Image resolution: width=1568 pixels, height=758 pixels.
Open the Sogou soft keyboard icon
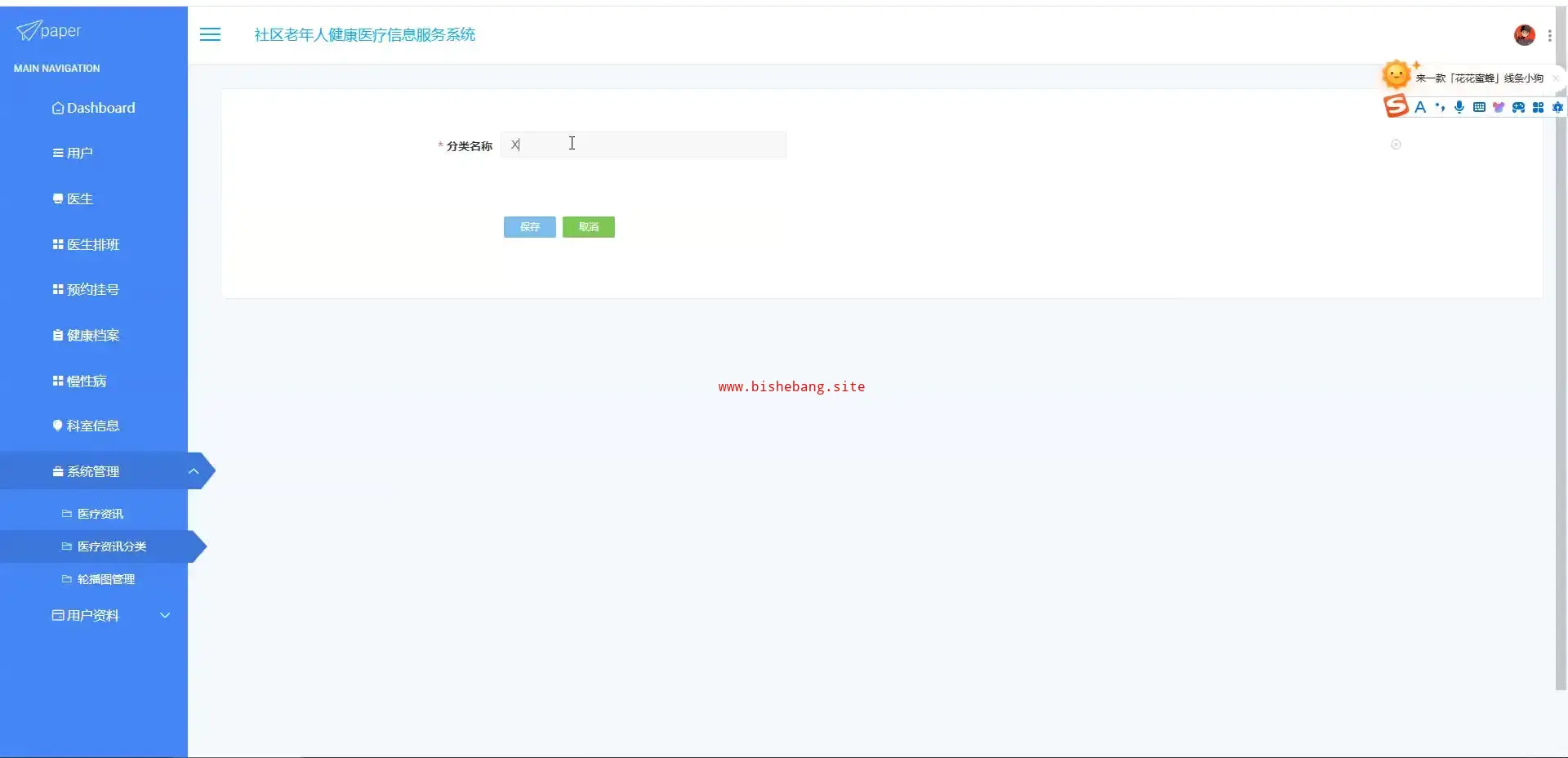pos(1479,107)
